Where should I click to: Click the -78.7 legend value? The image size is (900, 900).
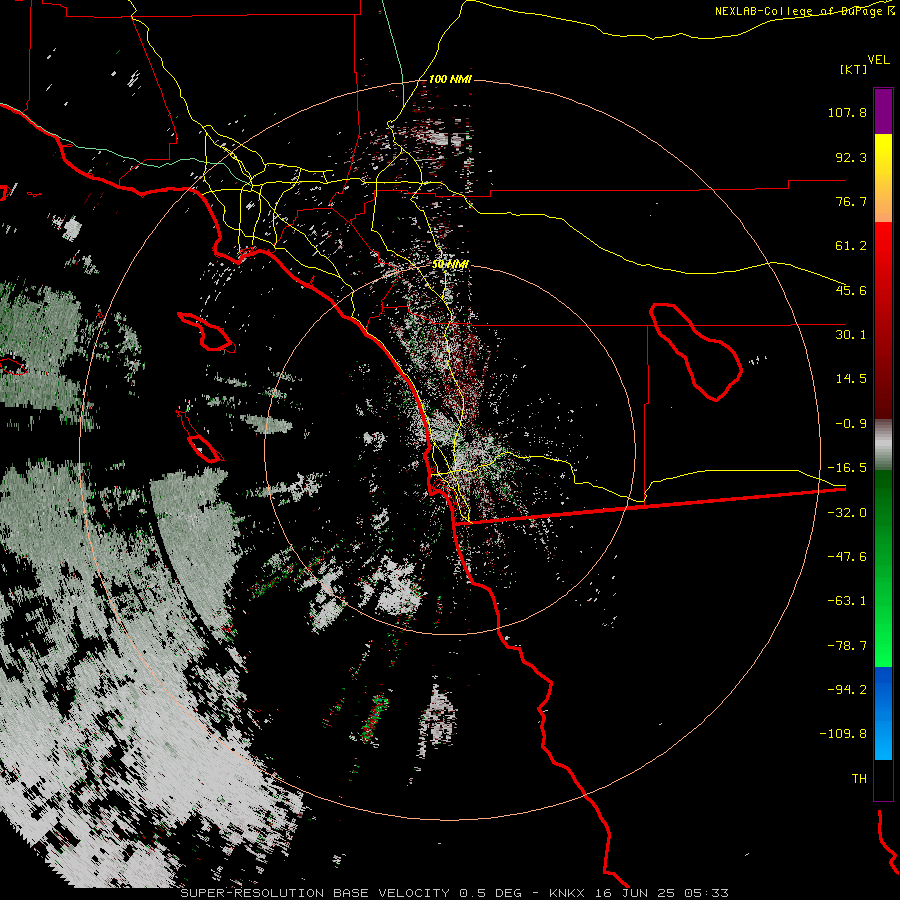click(847, 646)
